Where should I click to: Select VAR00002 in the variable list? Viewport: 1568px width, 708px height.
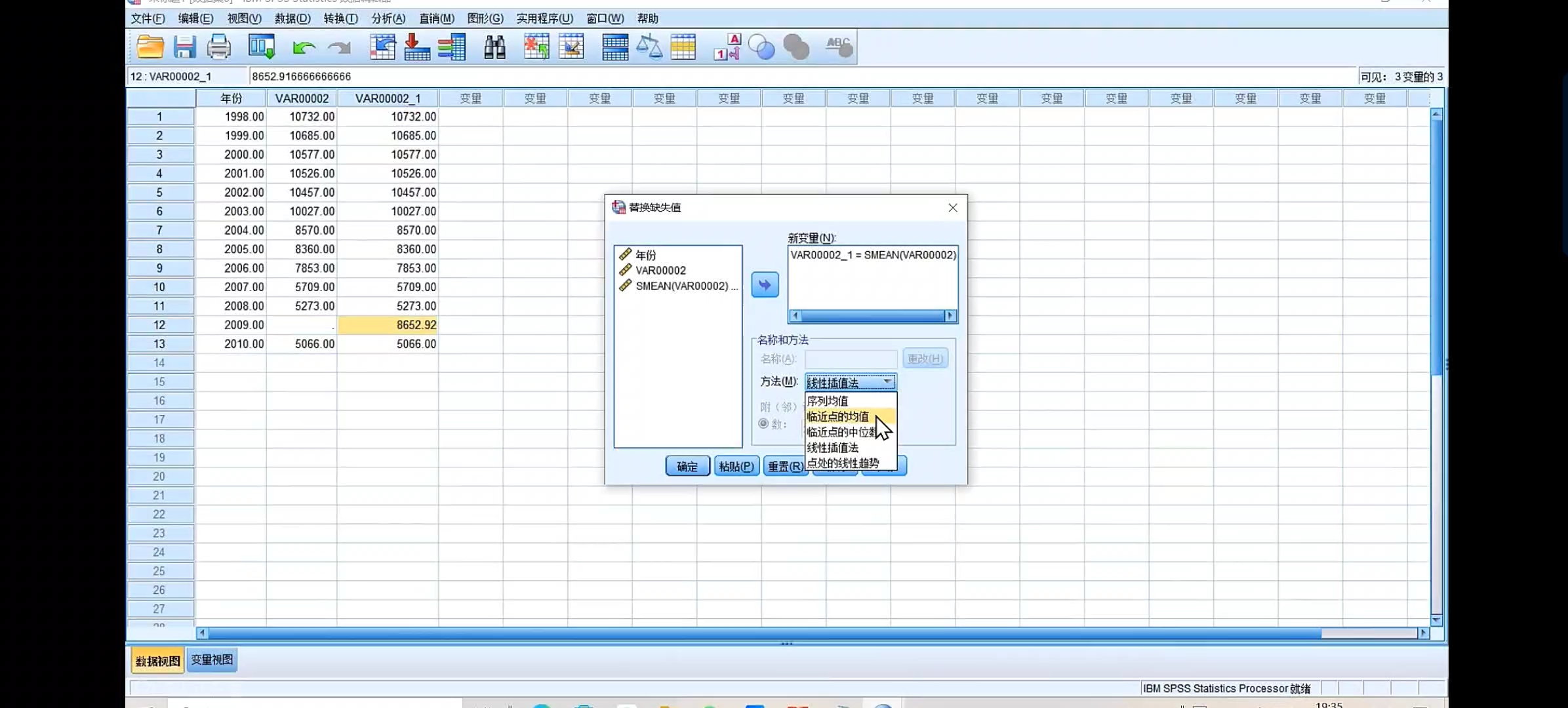pyautogui.click(x=660, y=270)
